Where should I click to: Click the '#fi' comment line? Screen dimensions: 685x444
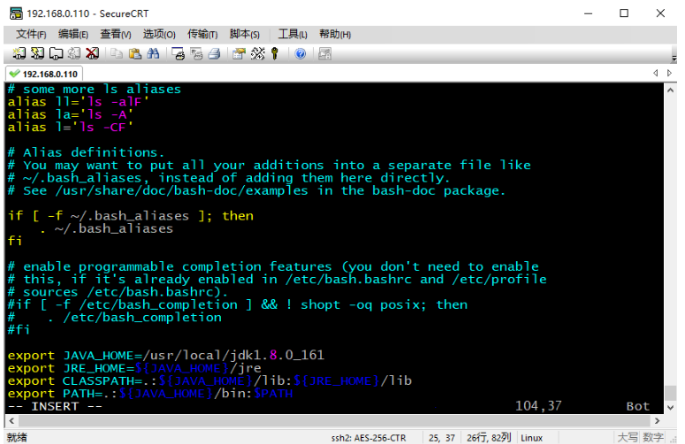[19, 330]
